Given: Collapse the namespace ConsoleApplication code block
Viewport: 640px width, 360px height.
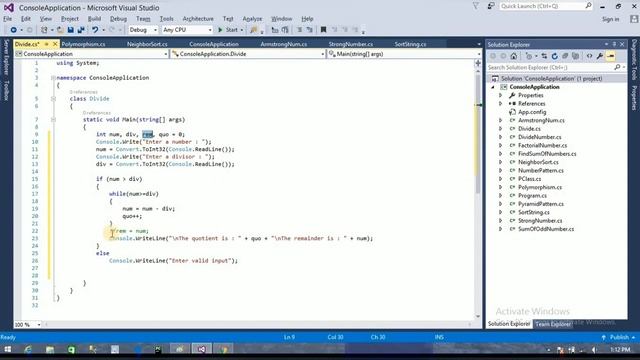Looking at the screenshot, I should [53, 78].
